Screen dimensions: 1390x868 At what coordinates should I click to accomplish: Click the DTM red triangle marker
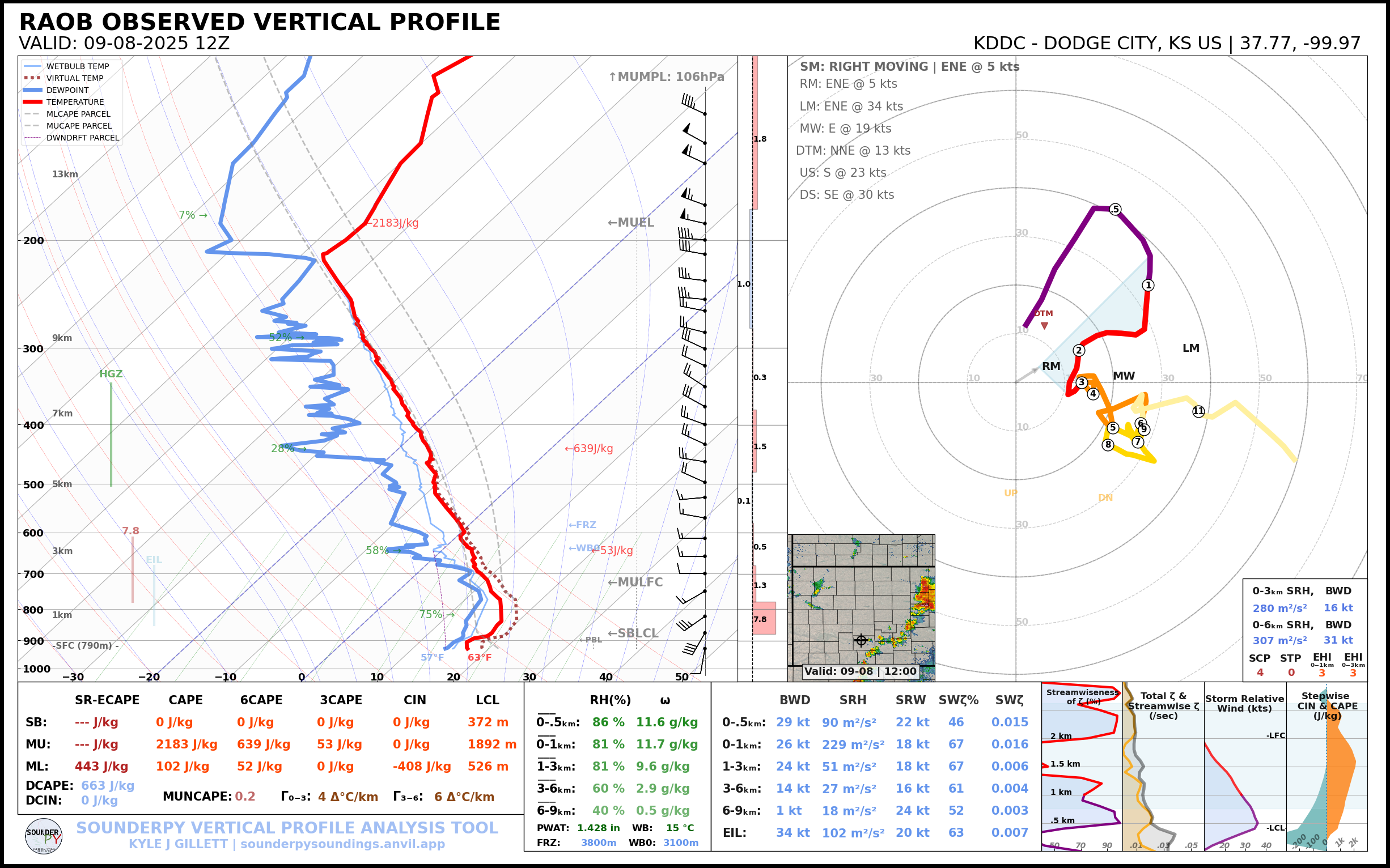pyautogui.click(x=1044, y=325)
